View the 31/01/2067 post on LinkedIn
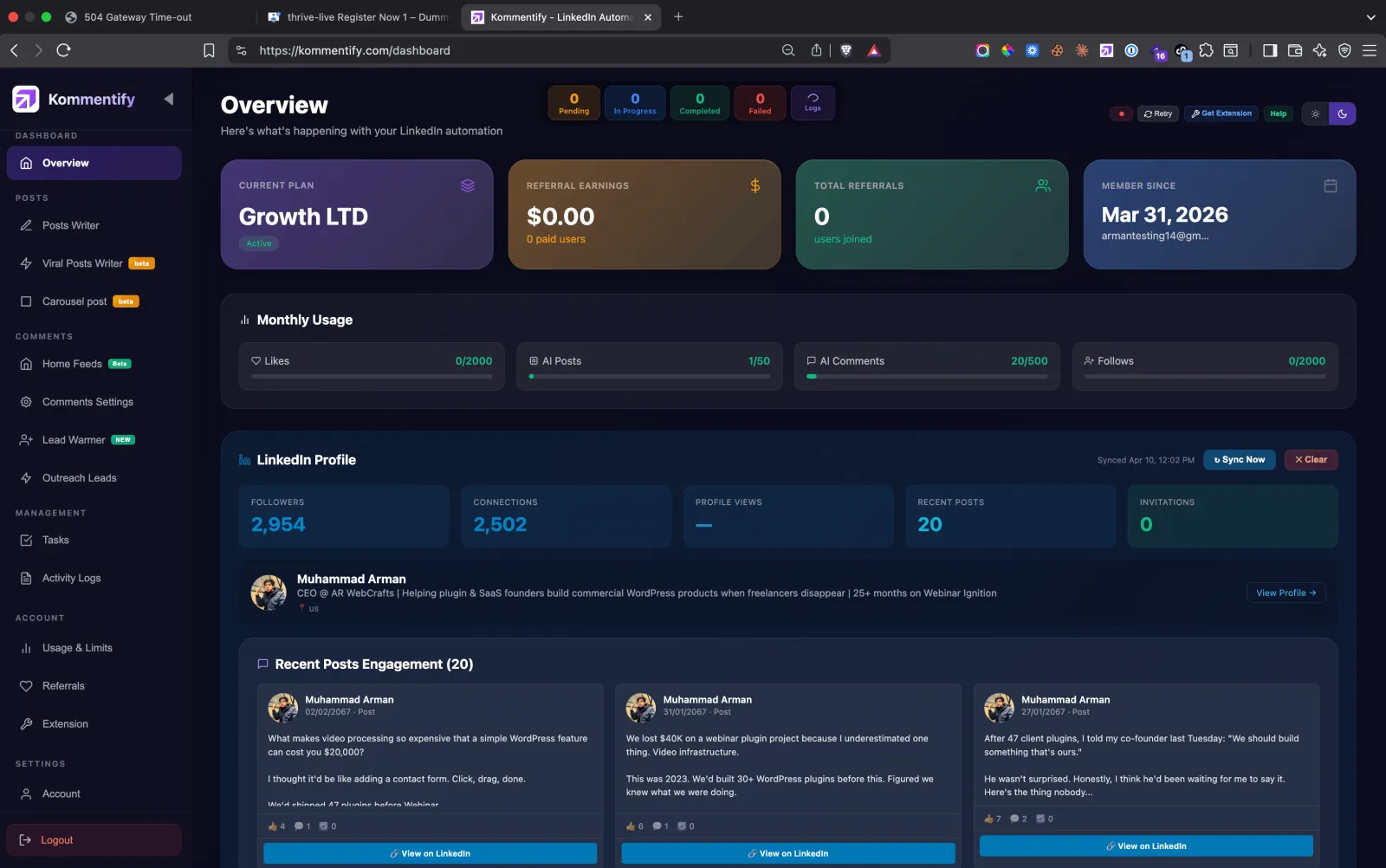Screen dimensions: 1386x868 (x=788, y=853)
